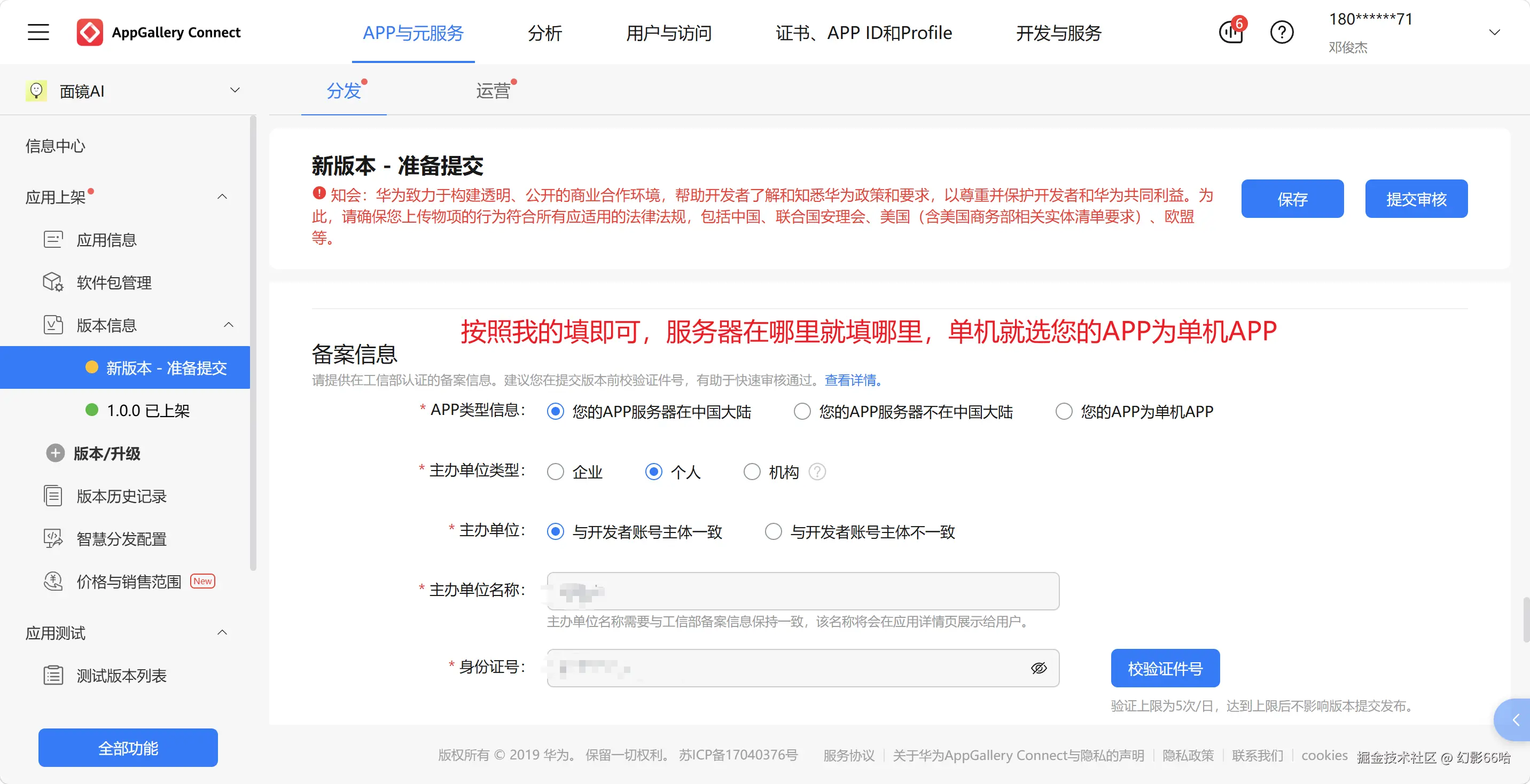The image size is (1530, 784).
Task: Open the 隐私政策 footer link
Action: pos(1188,755)
